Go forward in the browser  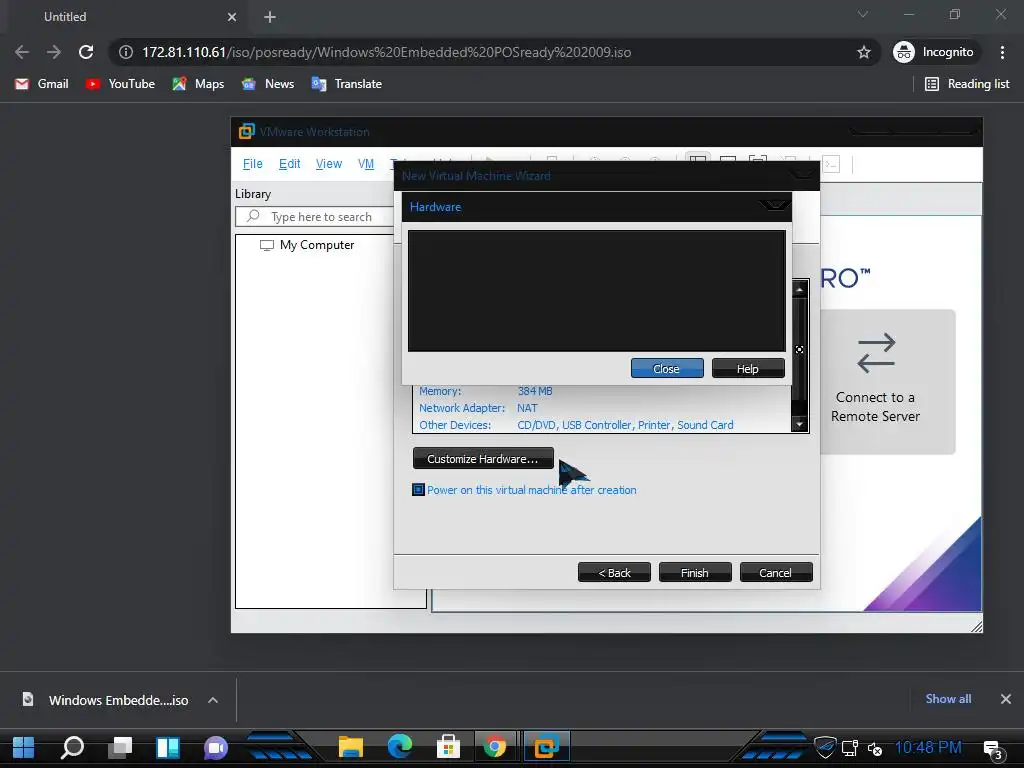tap(54, 52)
